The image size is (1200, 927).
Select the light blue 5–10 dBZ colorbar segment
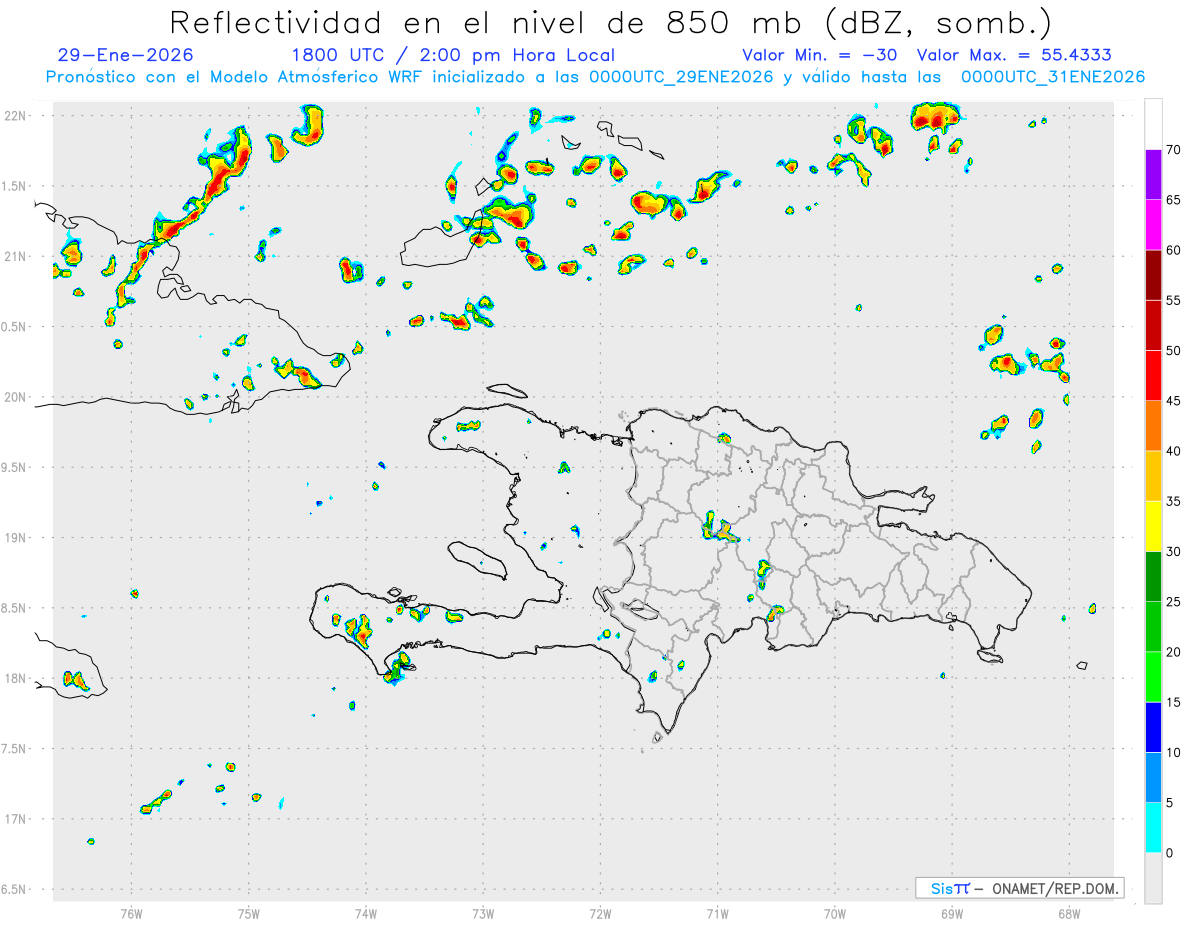point(1153,777)
